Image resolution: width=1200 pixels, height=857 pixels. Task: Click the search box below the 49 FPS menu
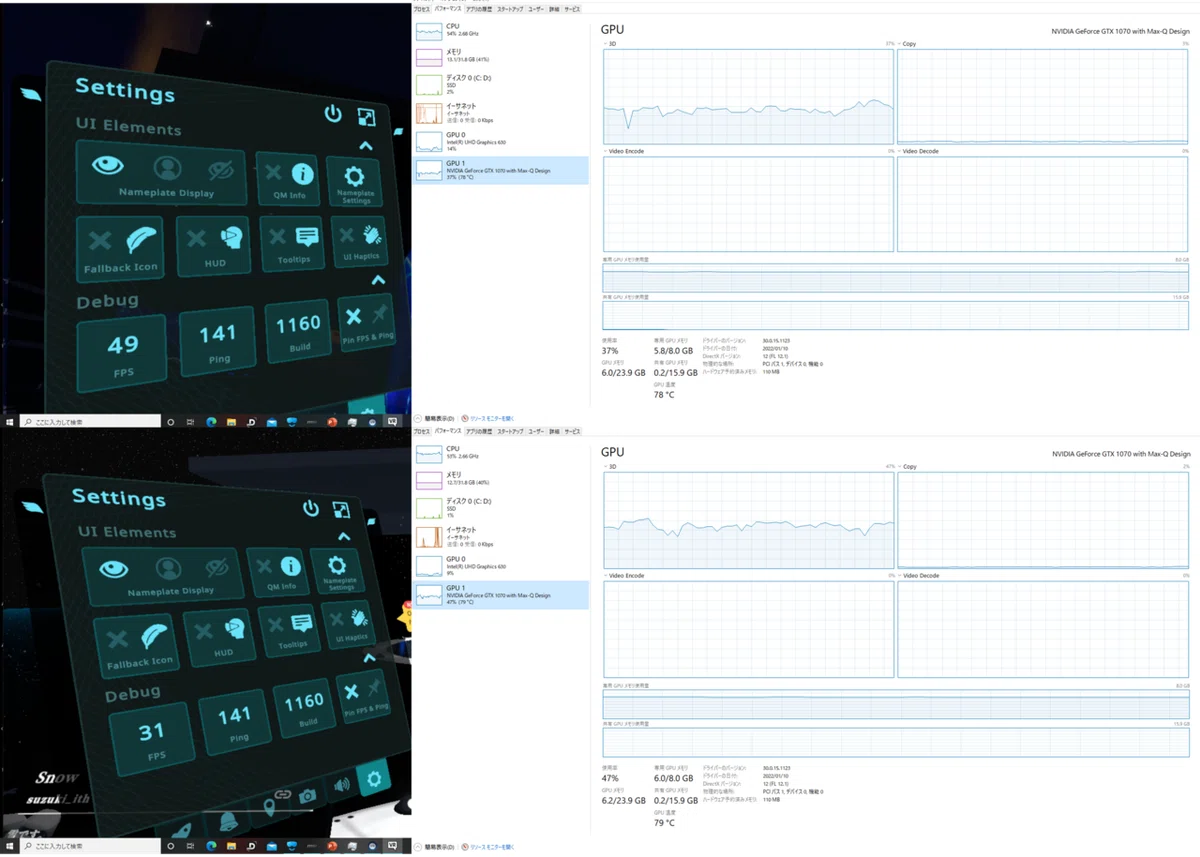pyautogui.click(x=91, y=422)
